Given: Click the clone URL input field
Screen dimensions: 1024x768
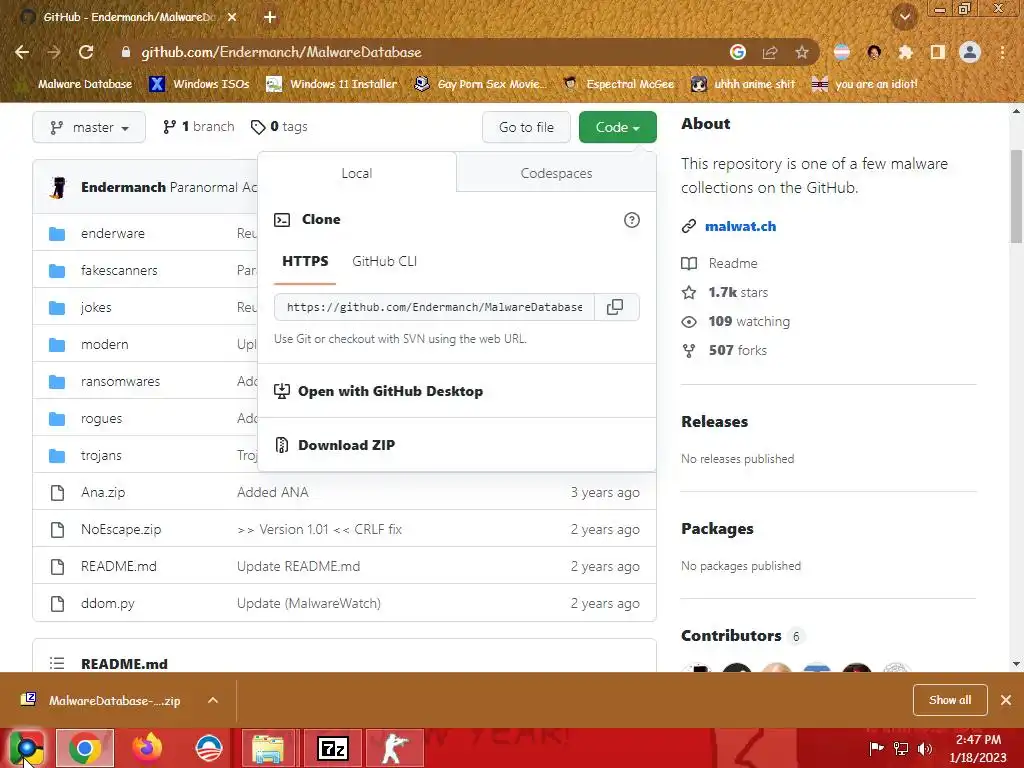Looking at the screenshot, I should [434, 307].
